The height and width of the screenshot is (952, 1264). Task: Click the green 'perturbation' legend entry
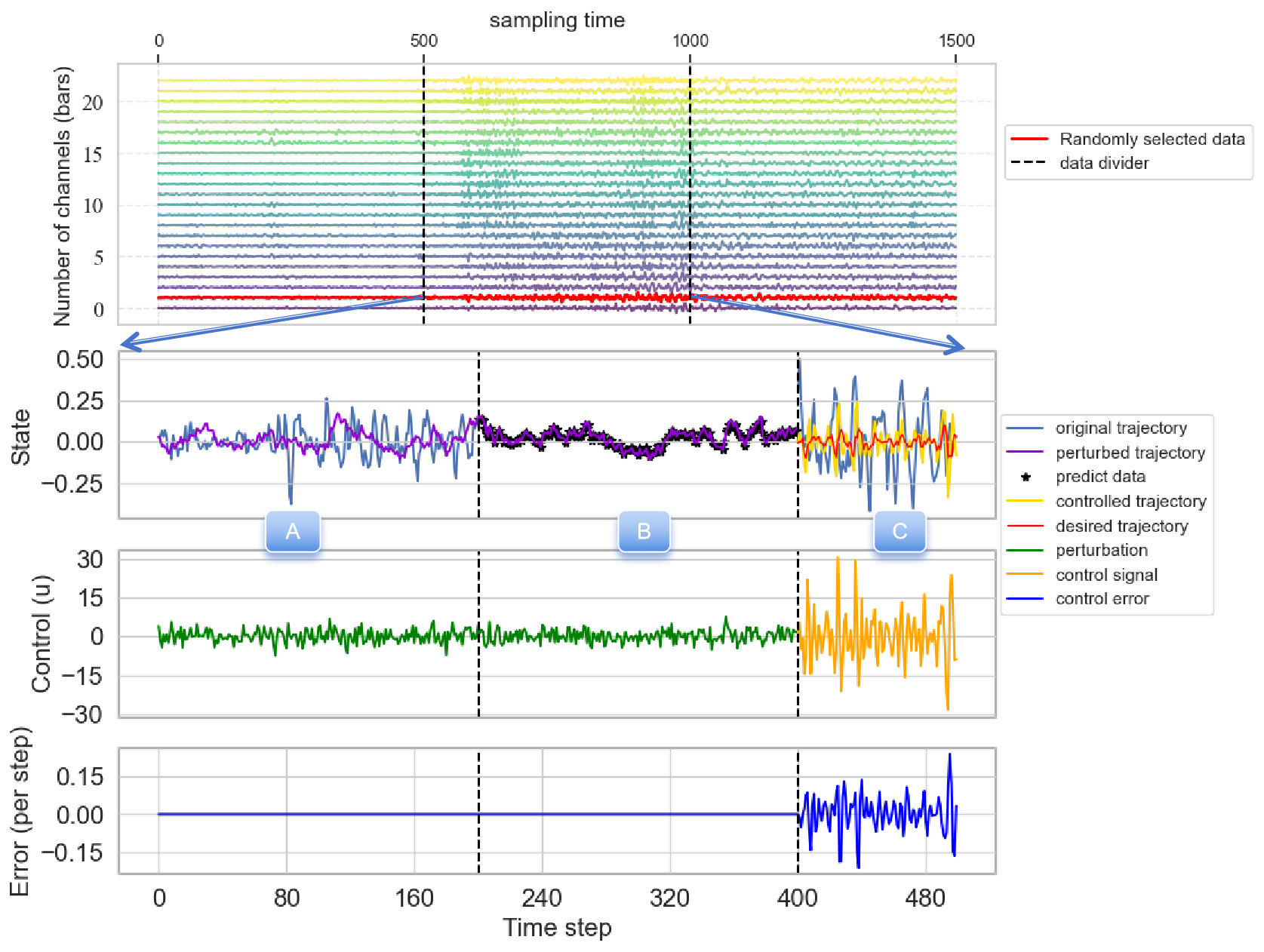click(1101, 551)
